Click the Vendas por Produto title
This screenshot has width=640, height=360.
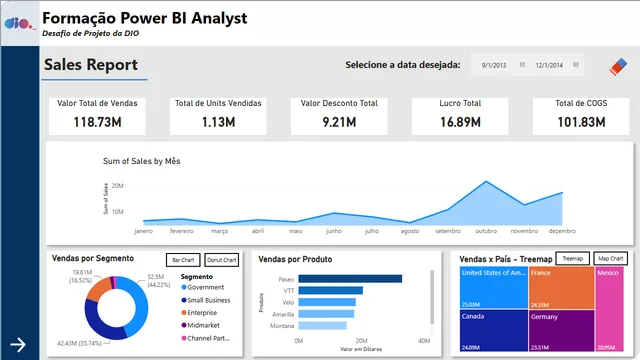click(x=295, y=259)
